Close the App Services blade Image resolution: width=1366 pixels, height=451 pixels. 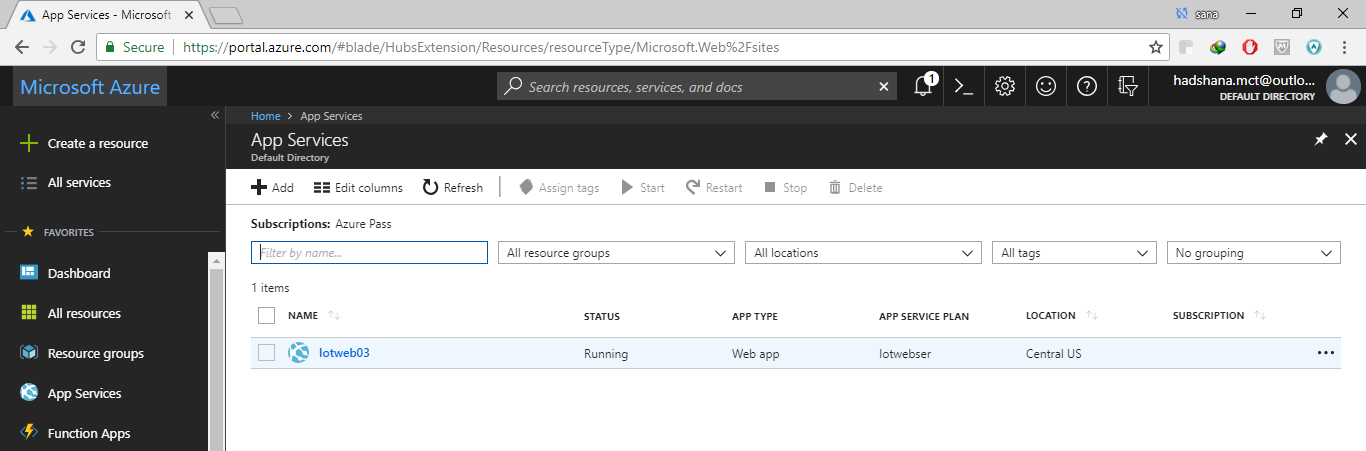1350,140
